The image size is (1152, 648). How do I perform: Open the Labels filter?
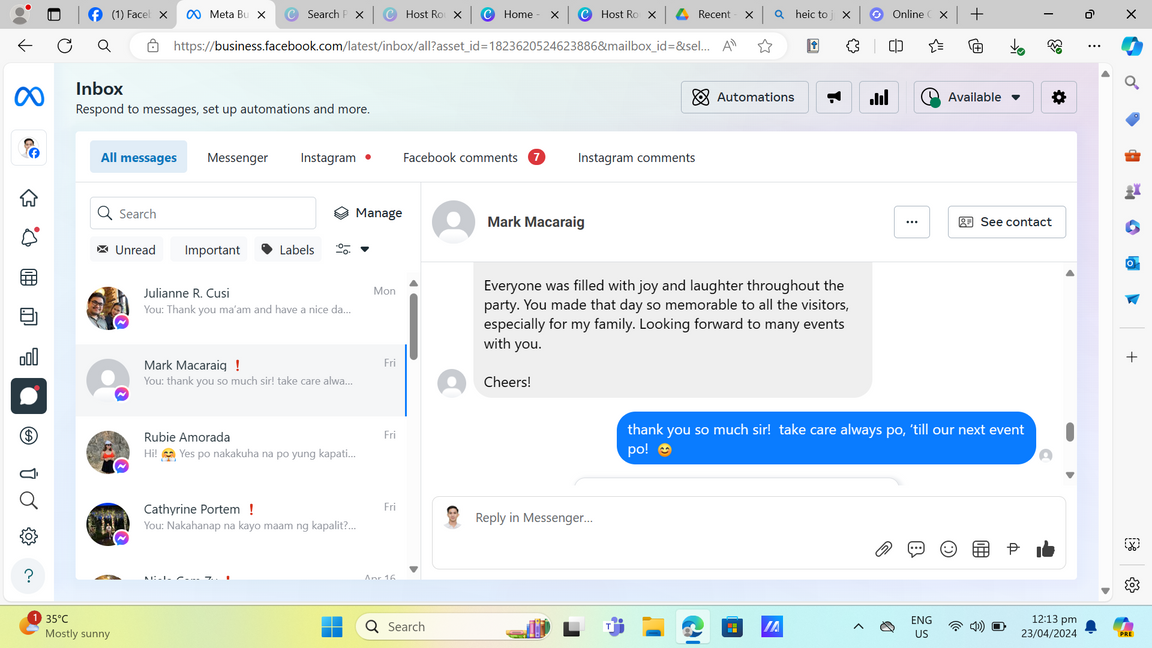287,250
